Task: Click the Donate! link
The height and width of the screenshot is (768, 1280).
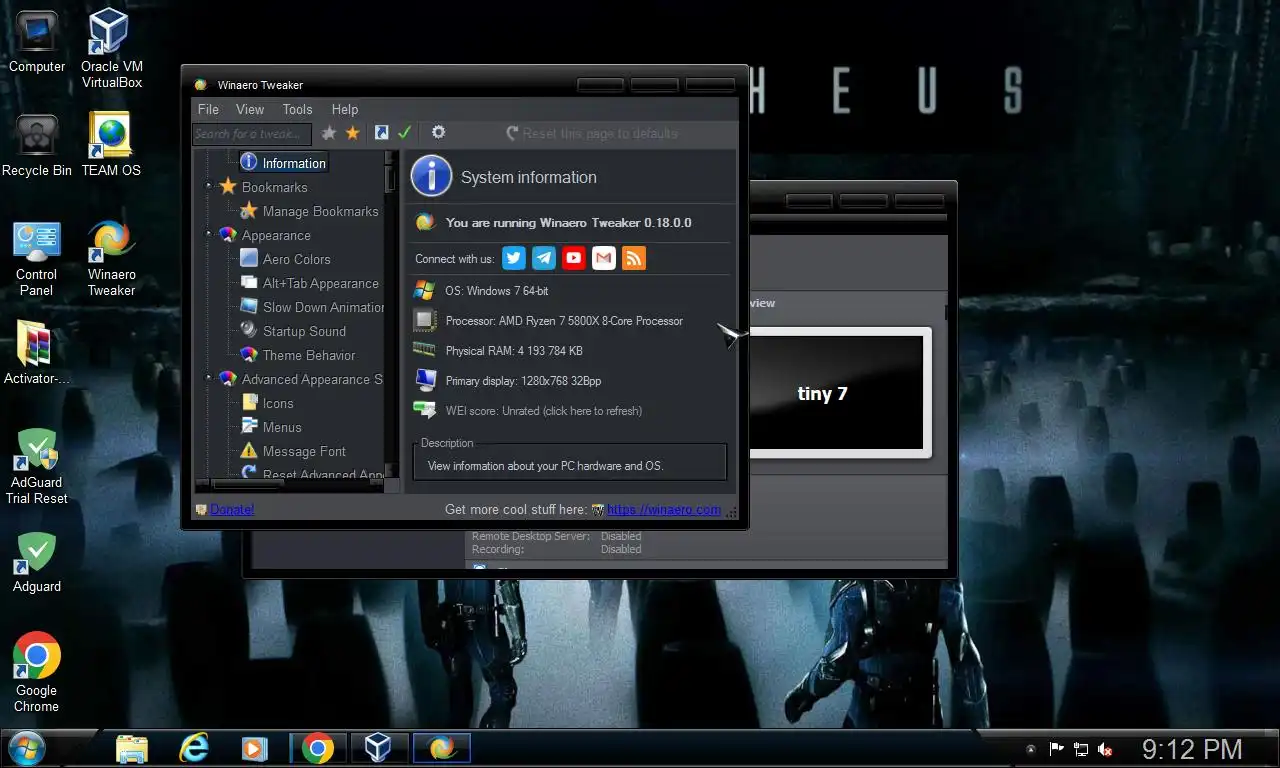Action: click(x=232, y=509)
